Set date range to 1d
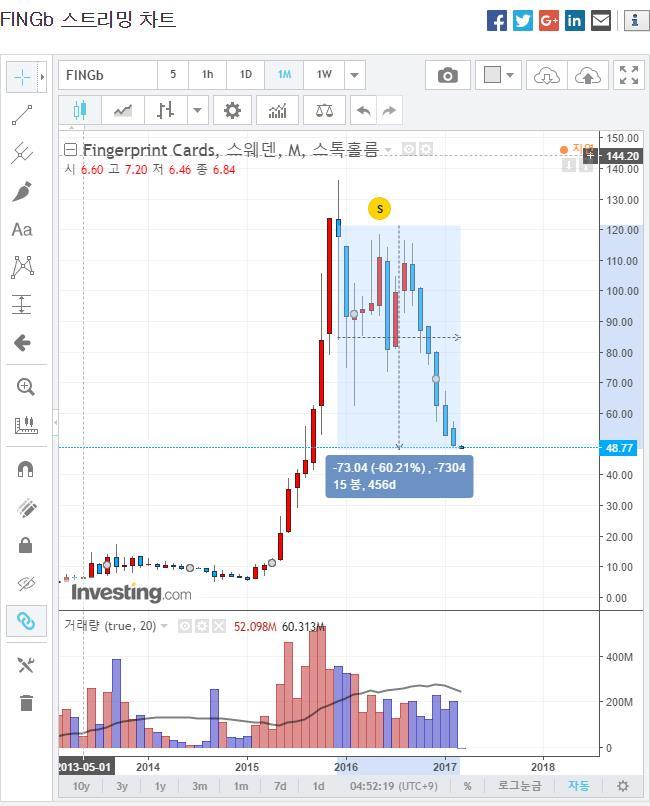This screenshot has height=806, width=650. pos(319,786)
